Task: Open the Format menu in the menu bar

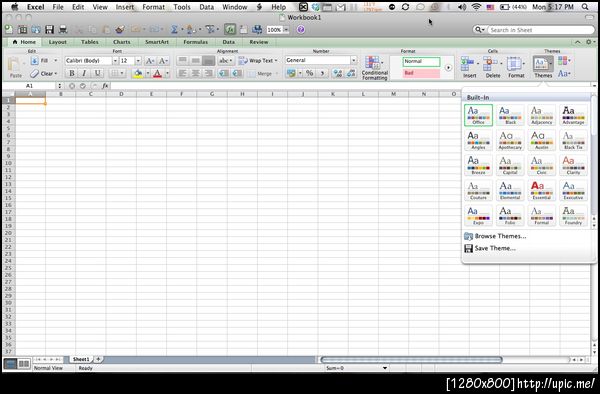Action: pyautogui.click(x=153, y=7)
